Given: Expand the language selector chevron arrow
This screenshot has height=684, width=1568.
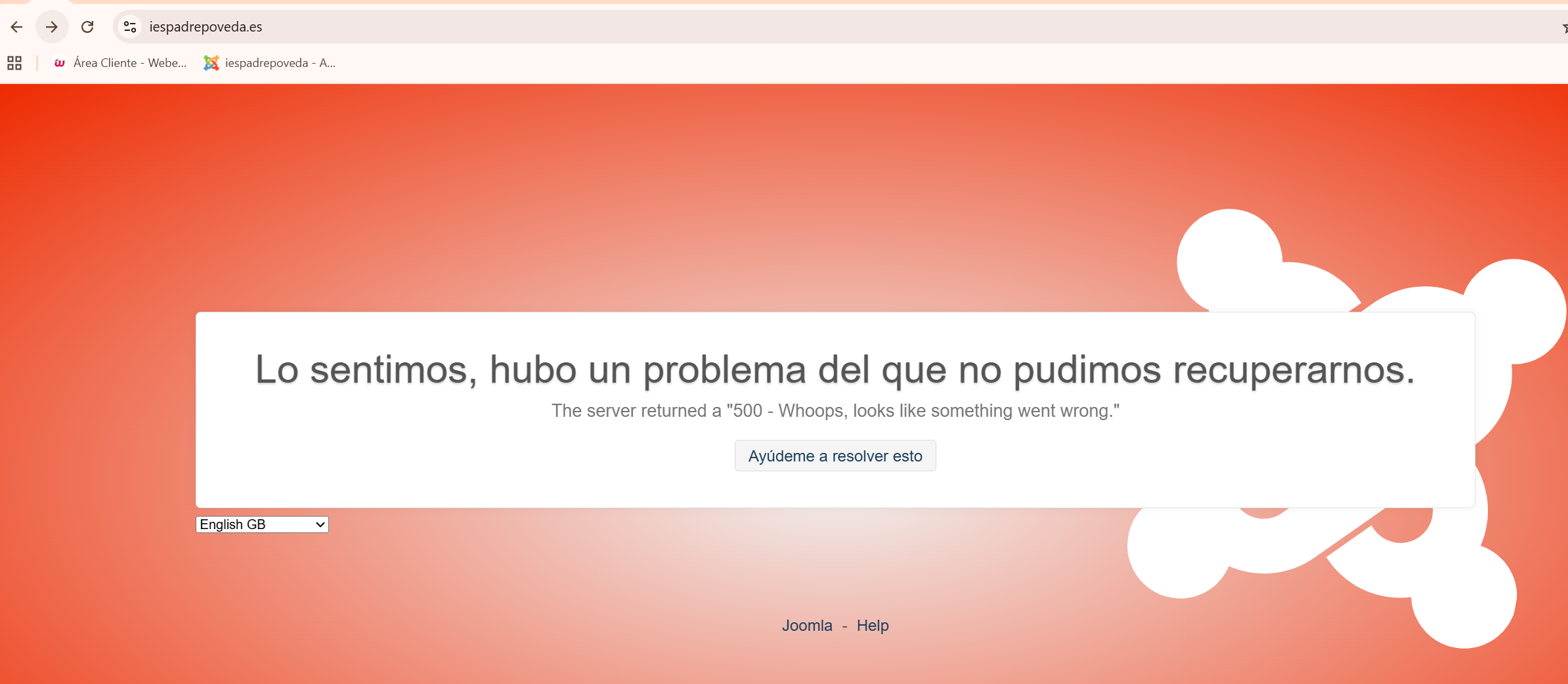Looking at the screenshot, I should (x=320, y=524).
